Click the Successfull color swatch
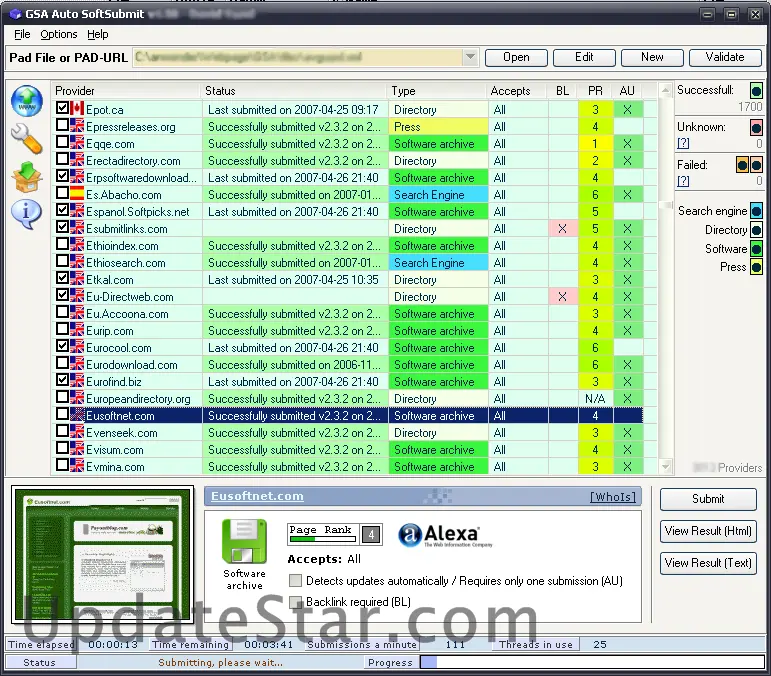 [756, 90]
